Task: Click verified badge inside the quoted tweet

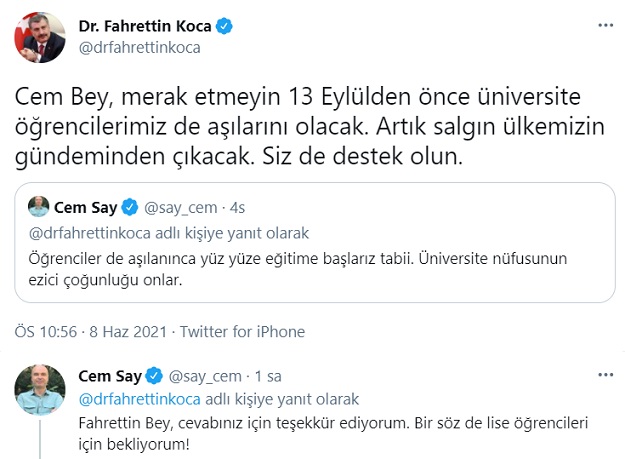Action: 131,208
